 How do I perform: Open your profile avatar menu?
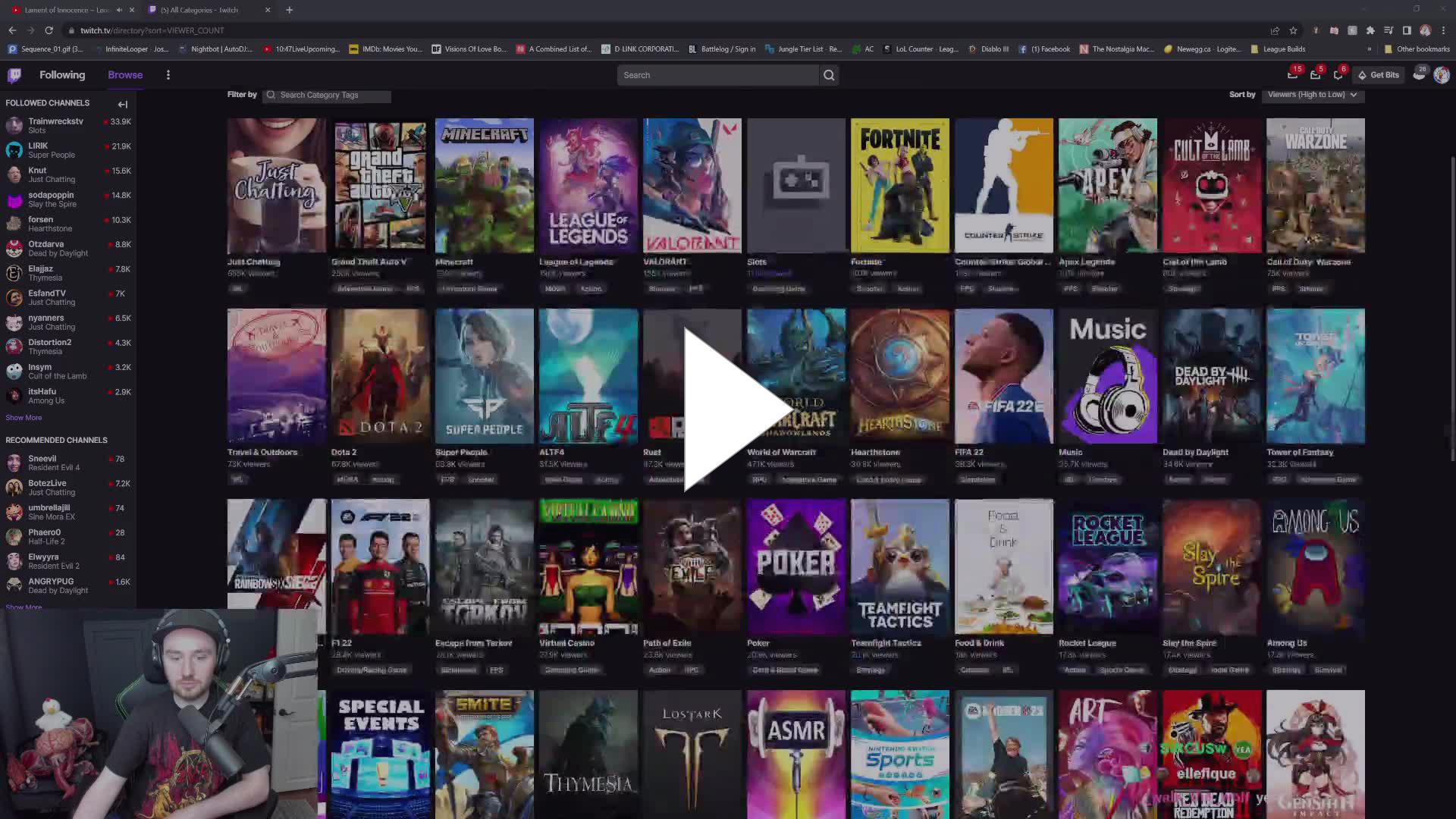tap(1442, 74)
